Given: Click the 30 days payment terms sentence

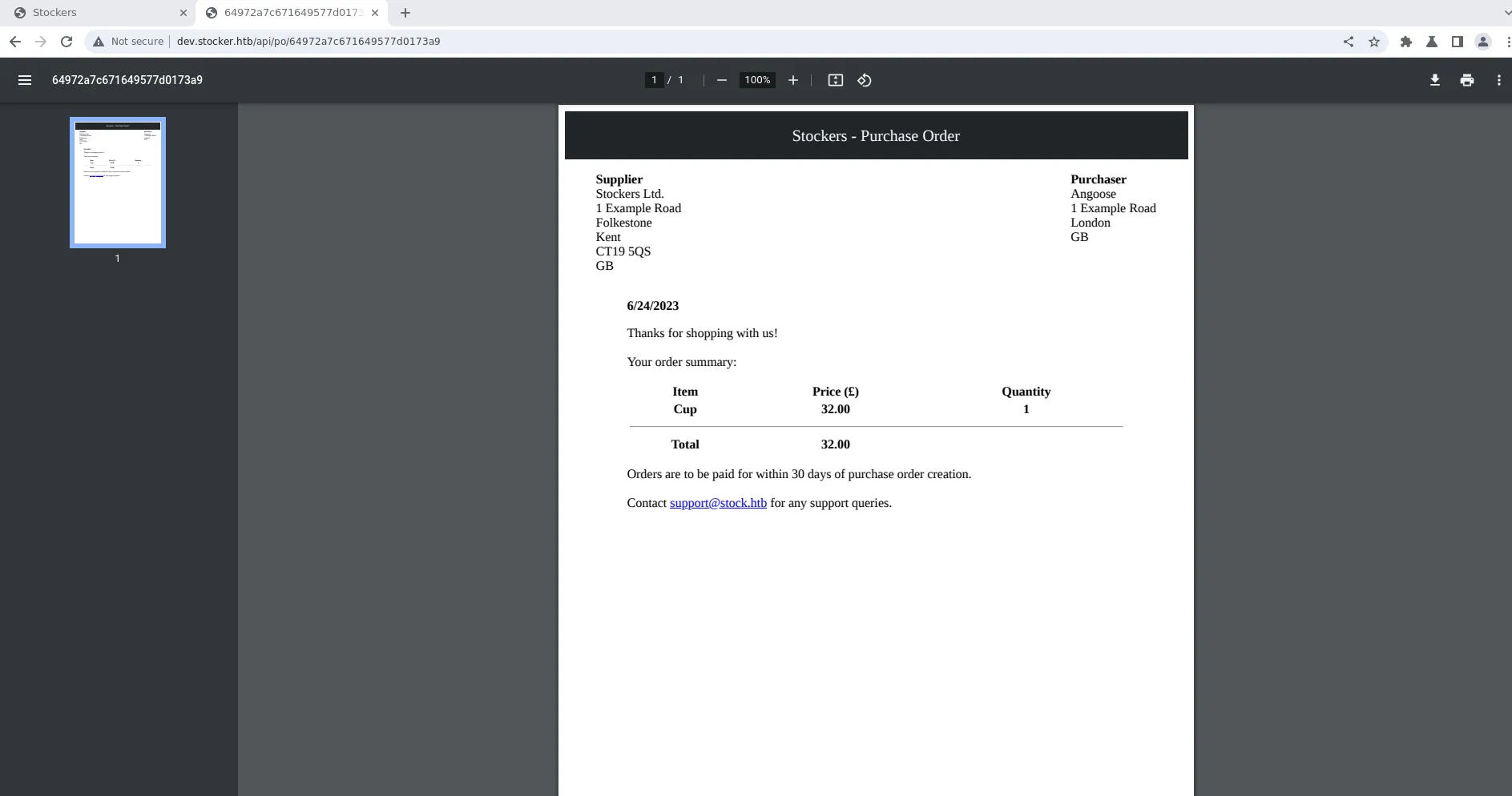Looking at the screenshot, I should (x=799, y=474).
